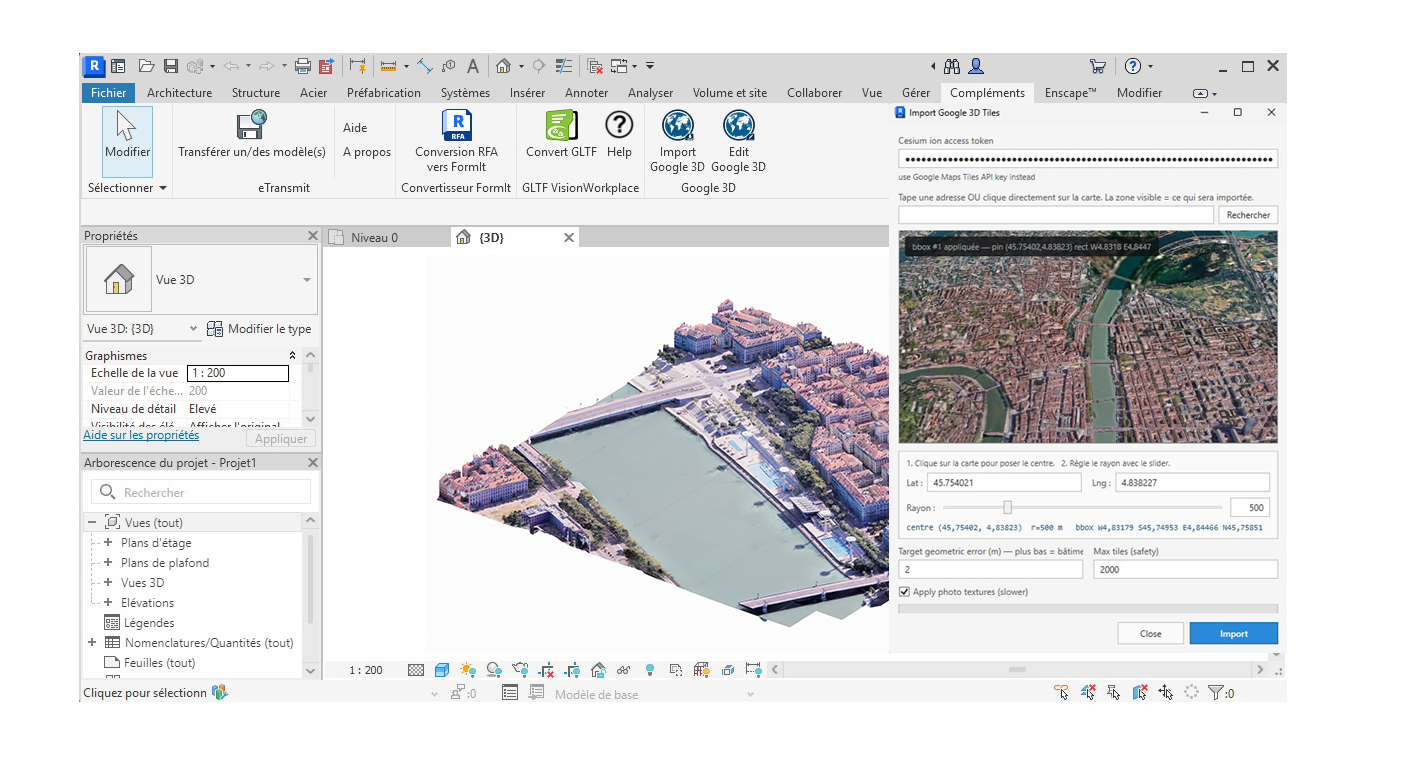Open the Vue 3D: {3D} instance dropdown
1416x778 pixels.
coord(193,329)
